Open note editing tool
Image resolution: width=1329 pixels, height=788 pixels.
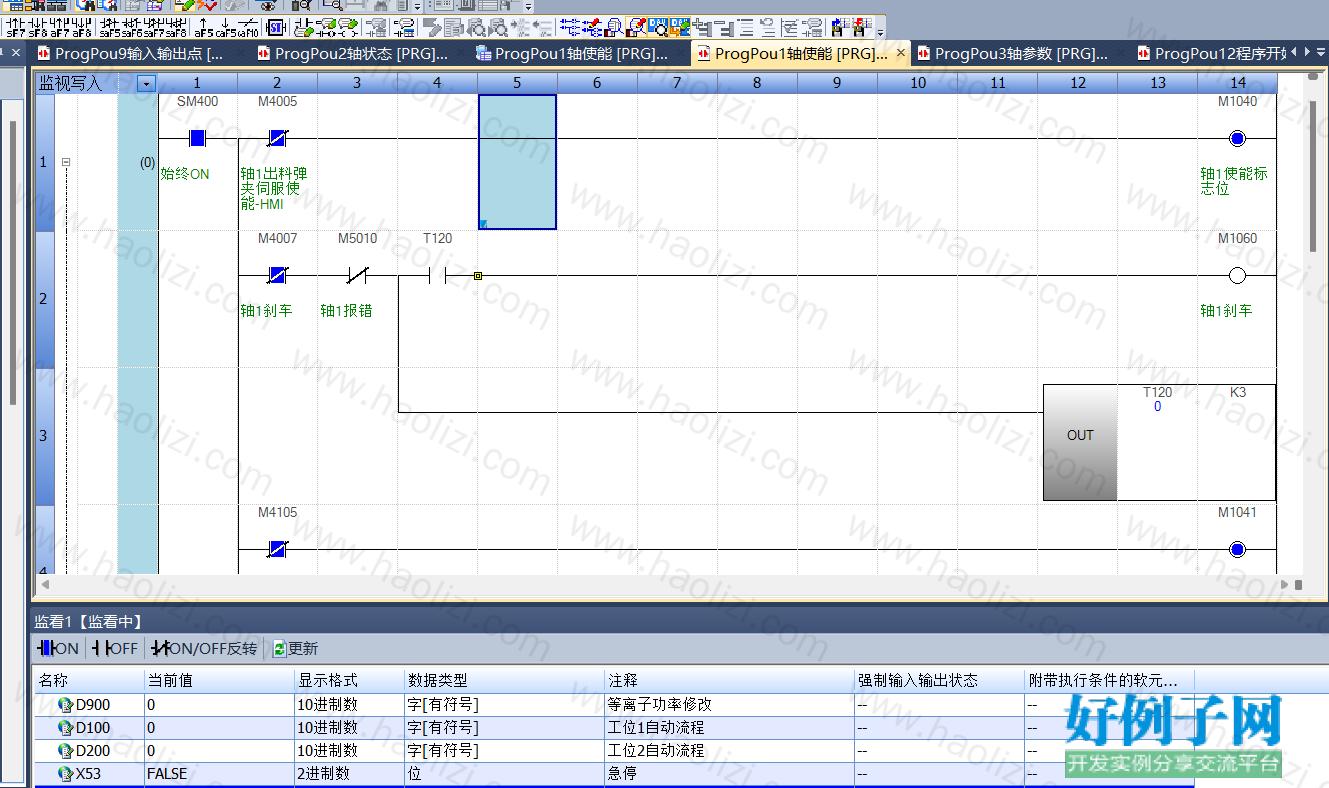[348, 26]
